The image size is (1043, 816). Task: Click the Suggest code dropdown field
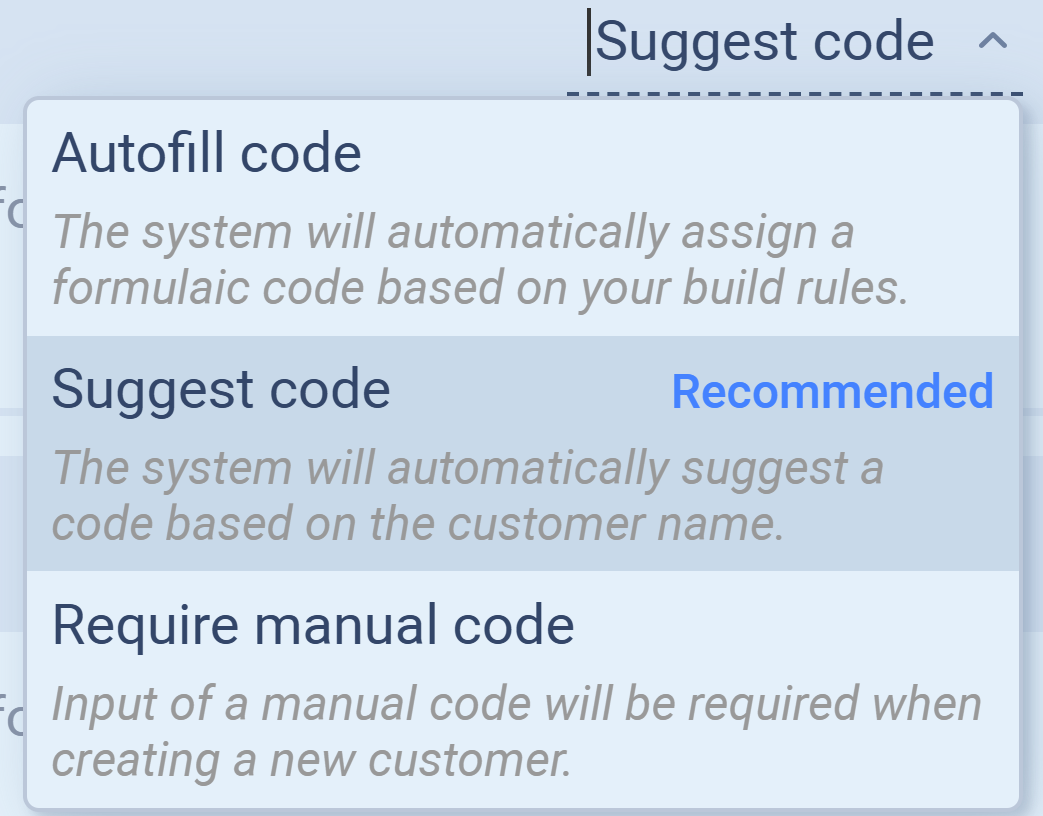tap(765, 43)
